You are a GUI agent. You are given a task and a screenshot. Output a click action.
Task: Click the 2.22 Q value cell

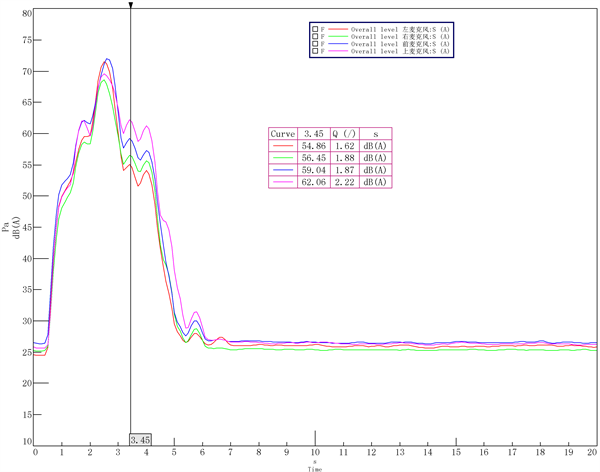click(345, 182)
